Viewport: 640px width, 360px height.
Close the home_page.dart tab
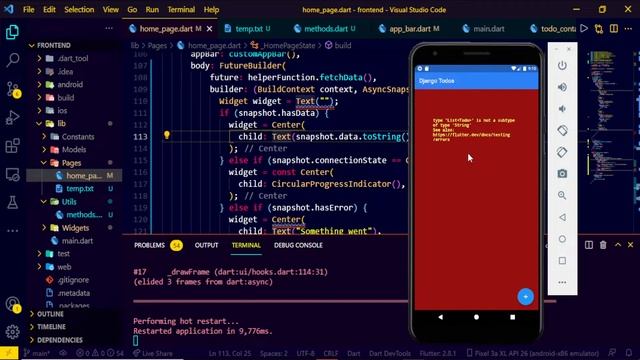(x=209, y=29)
